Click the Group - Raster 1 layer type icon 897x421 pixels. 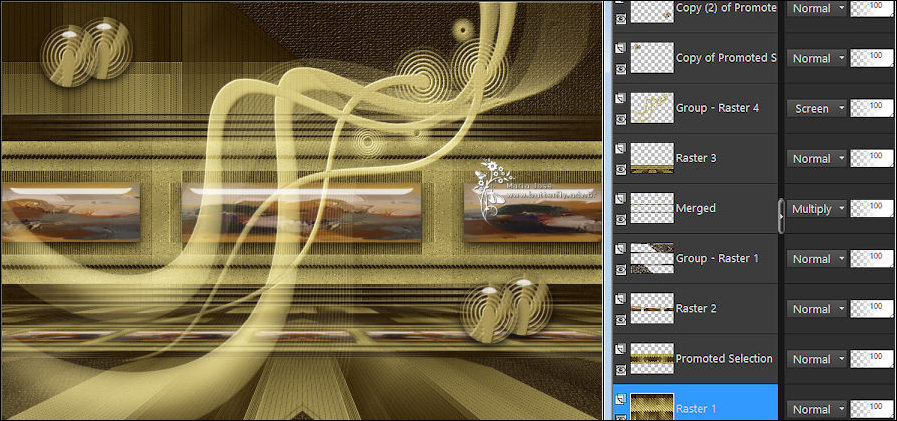point(620,248)
